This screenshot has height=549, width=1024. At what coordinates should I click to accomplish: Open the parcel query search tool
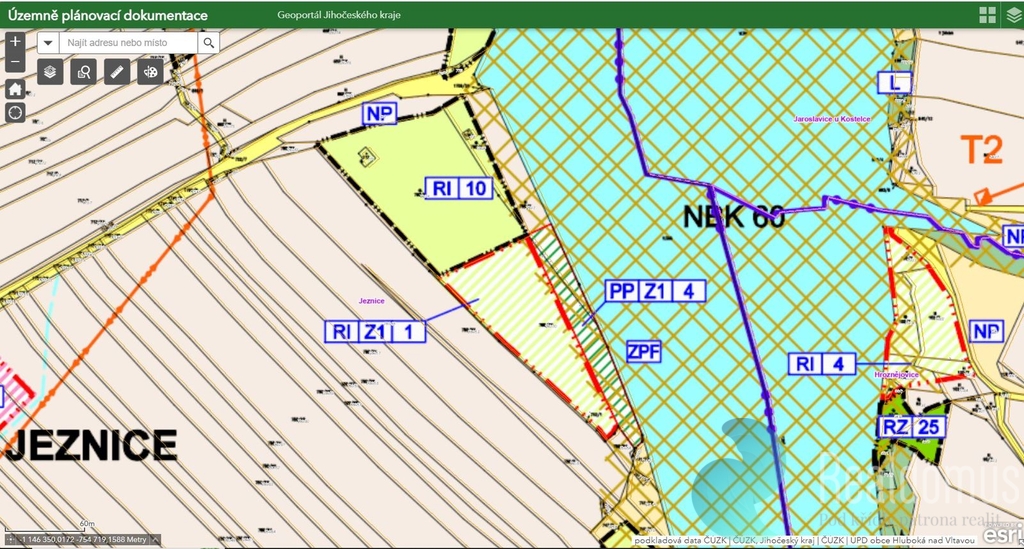84,72
